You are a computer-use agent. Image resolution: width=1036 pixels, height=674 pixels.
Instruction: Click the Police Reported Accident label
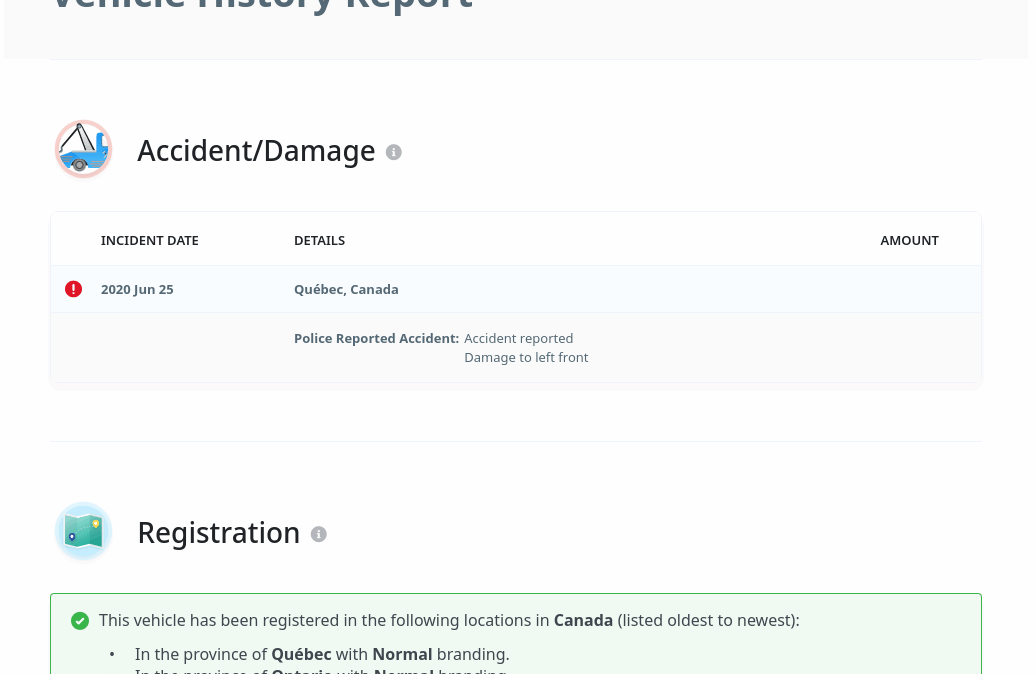376,338
